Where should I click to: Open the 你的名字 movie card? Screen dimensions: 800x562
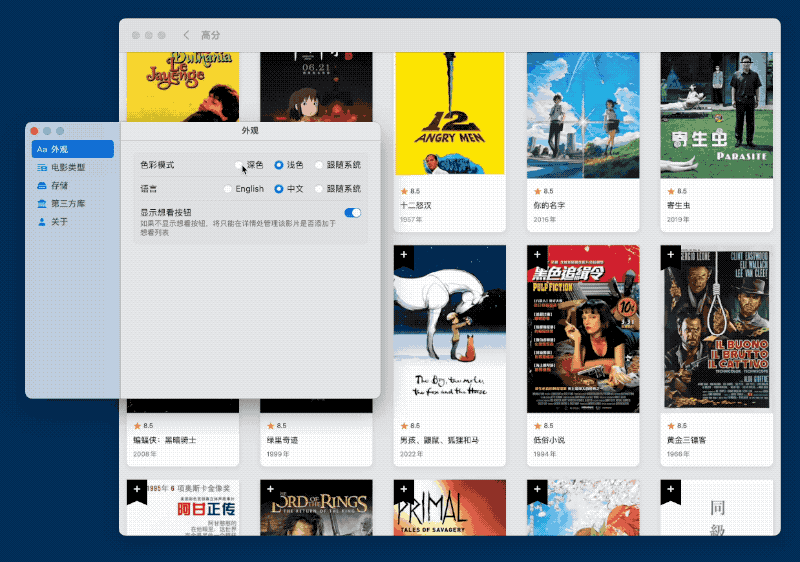(583, 142)
